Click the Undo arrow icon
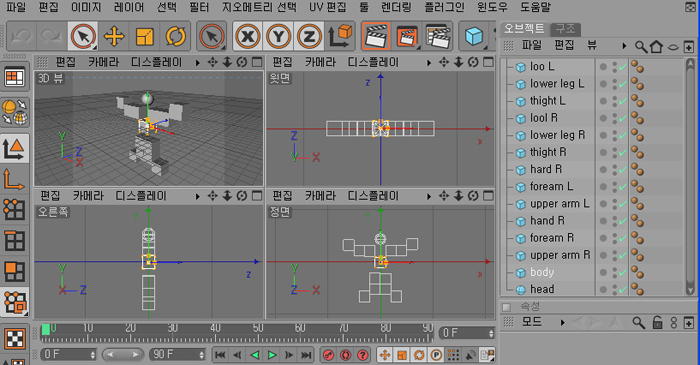 click(x=21, y=36)
